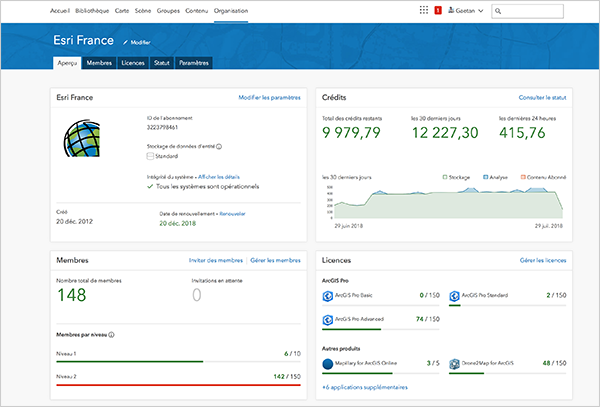
Task: Toggle the Contenu Abonné legend checkbox
Action: pyautogui.click(x=523, y=177)
